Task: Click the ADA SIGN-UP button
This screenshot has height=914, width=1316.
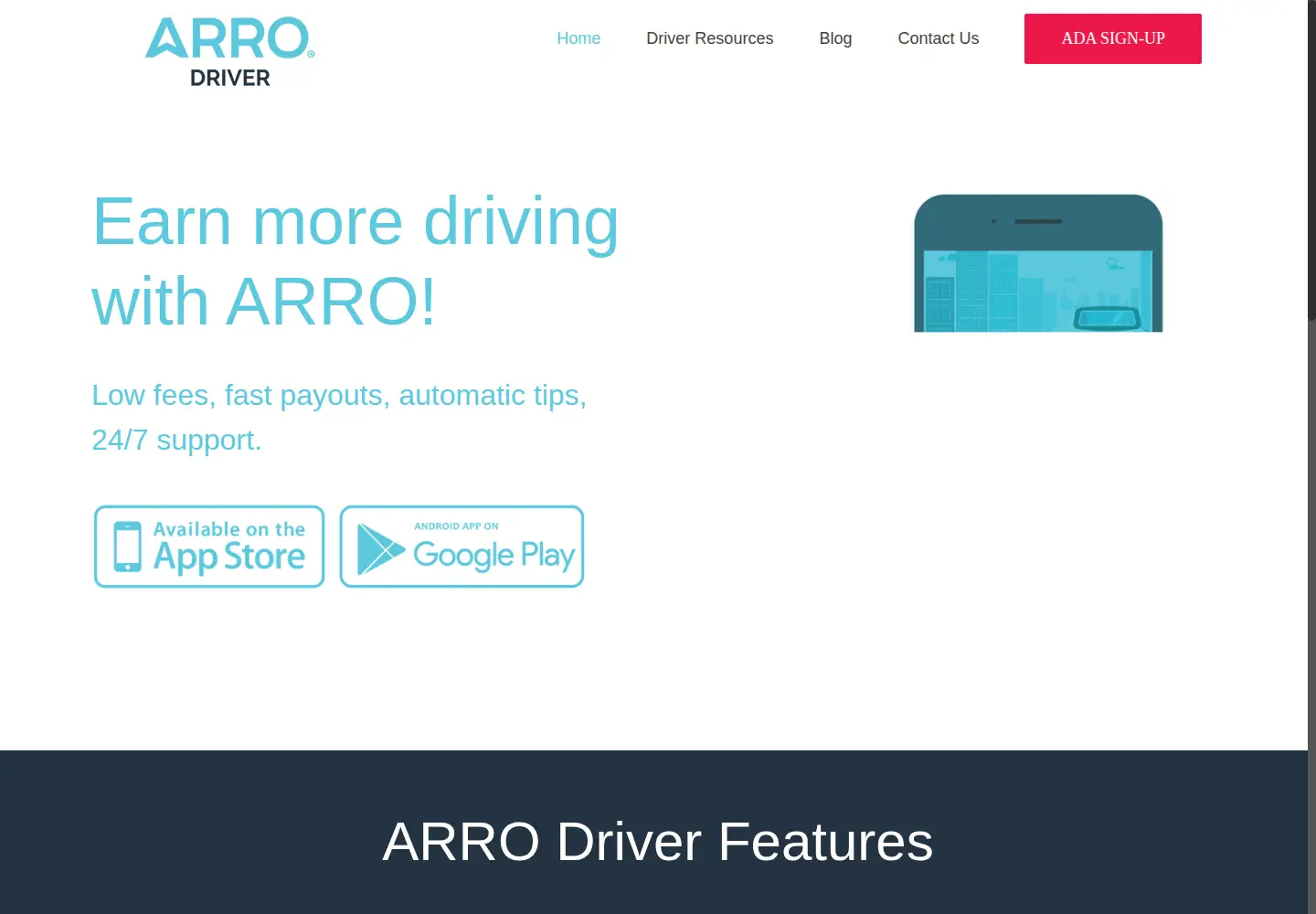Action: pos(1112,38)
